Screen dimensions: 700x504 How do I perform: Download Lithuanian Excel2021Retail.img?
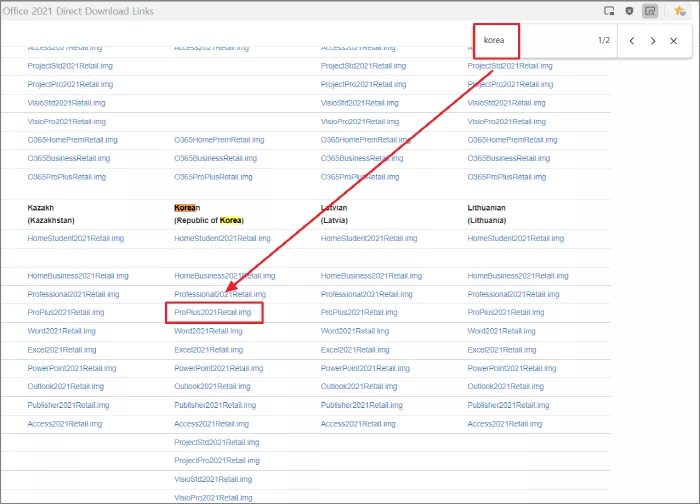(x=502, y=350)
